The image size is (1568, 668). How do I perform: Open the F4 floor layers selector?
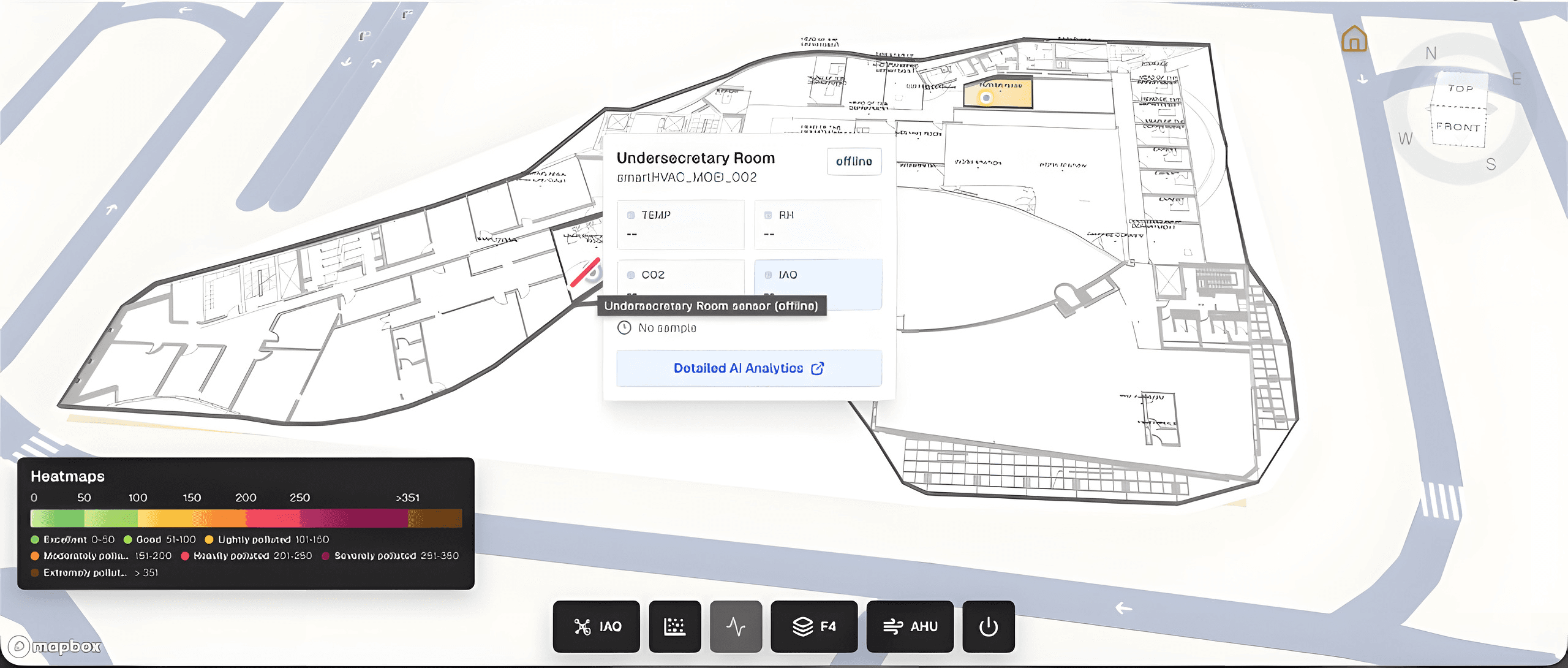click(814, 626)
